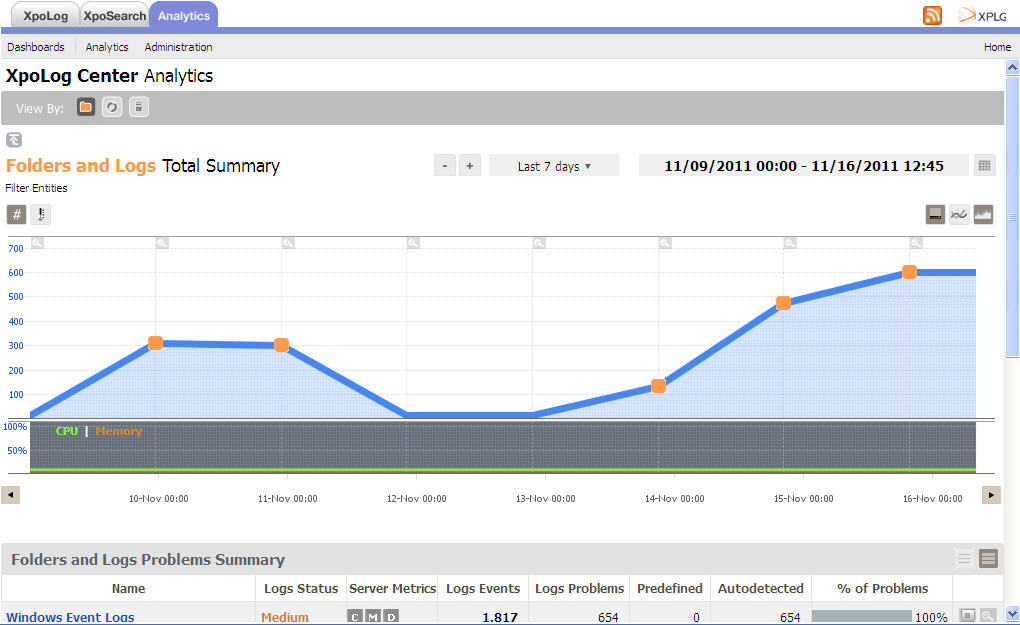Toggle the problems severity display mode

click(40, 214)
